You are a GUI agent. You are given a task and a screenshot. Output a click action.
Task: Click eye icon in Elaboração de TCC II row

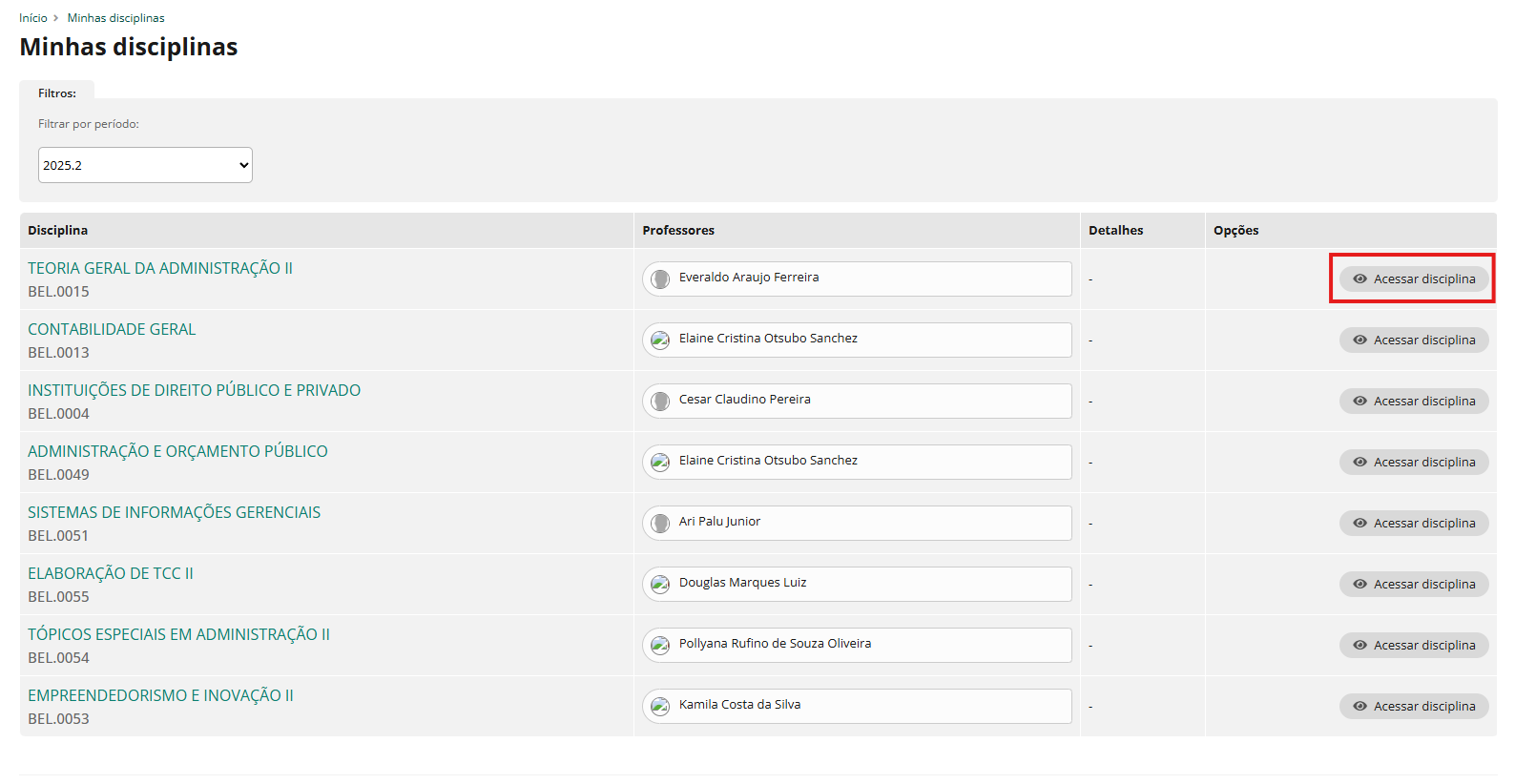(1359, 584)
